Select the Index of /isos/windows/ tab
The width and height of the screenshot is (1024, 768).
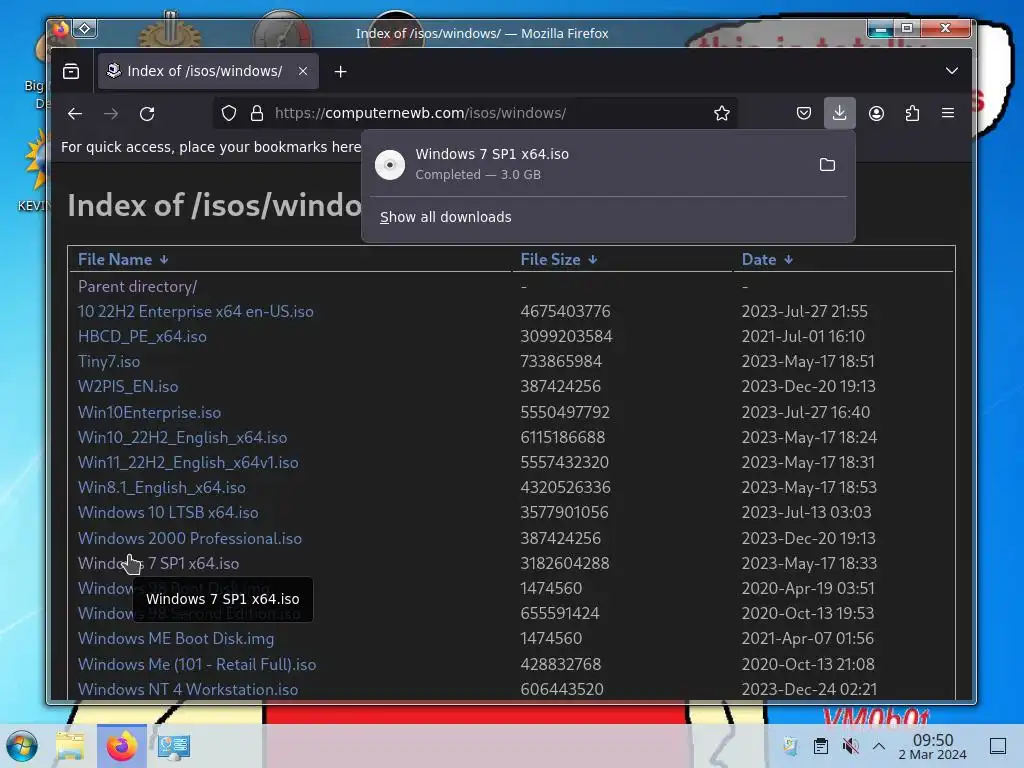pos(208,71)
